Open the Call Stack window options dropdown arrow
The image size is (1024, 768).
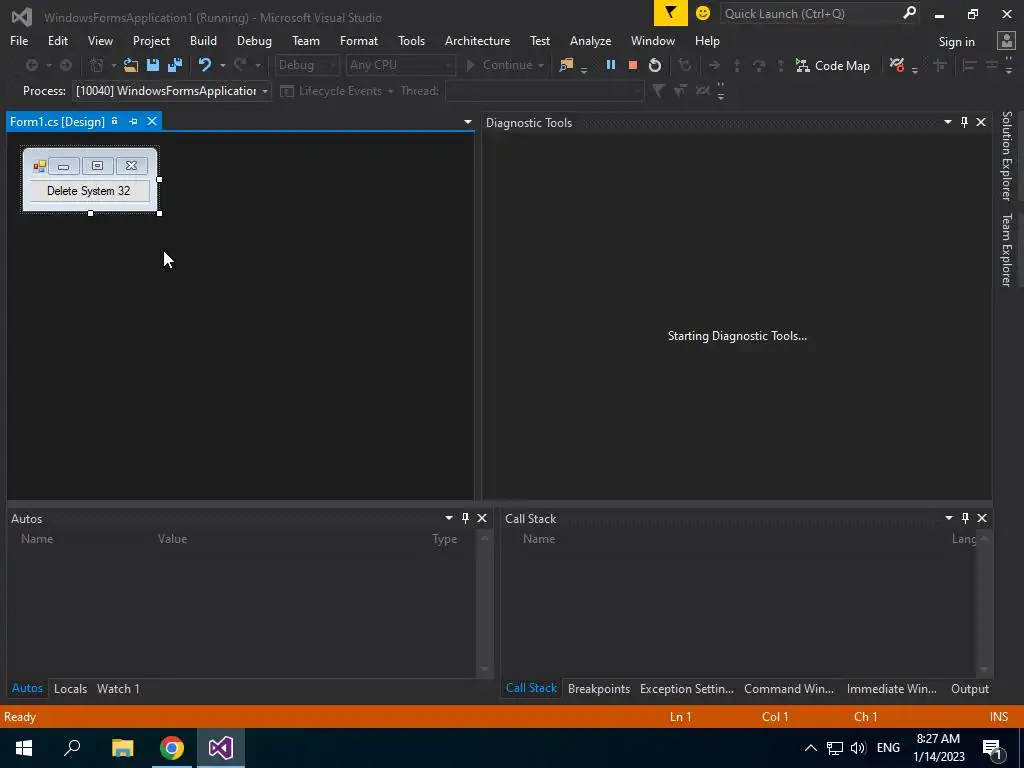[949, 518]
